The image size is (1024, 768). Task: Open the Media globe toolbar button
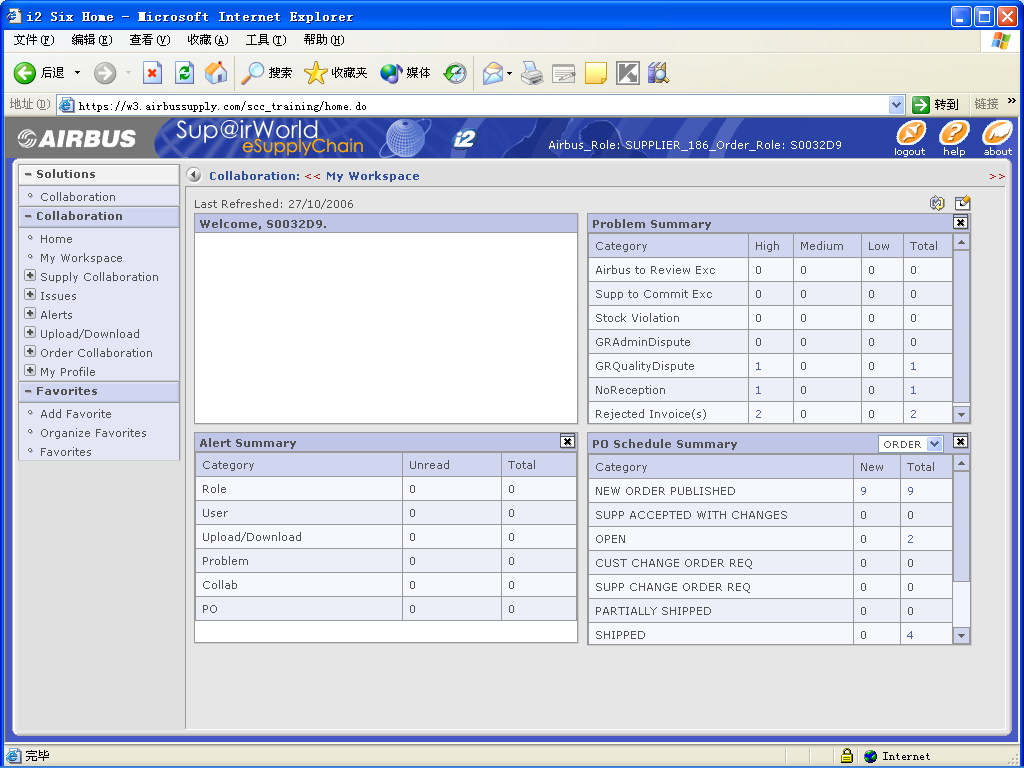(x=405, y=73)
